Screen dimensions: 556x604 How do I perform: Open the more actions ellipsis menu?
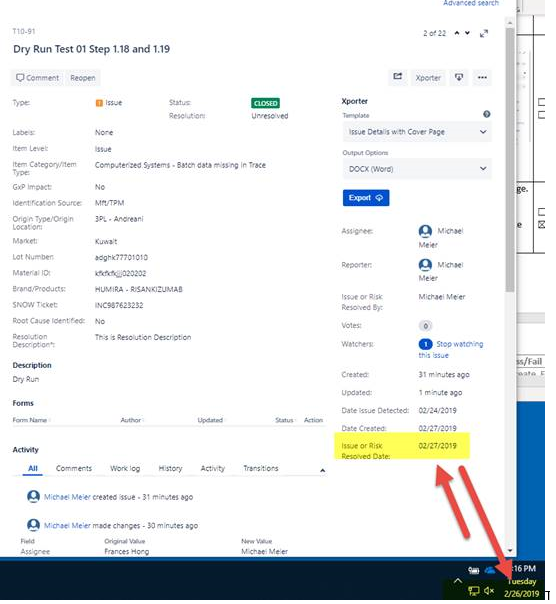click(482, 77)
